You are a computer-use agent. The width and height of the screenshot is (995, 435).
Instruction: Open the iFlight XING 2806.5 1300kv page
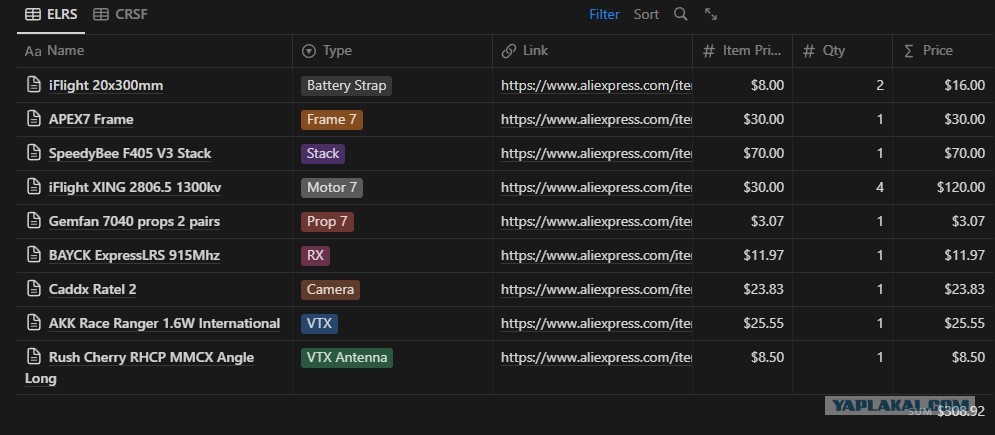[135, 188]
